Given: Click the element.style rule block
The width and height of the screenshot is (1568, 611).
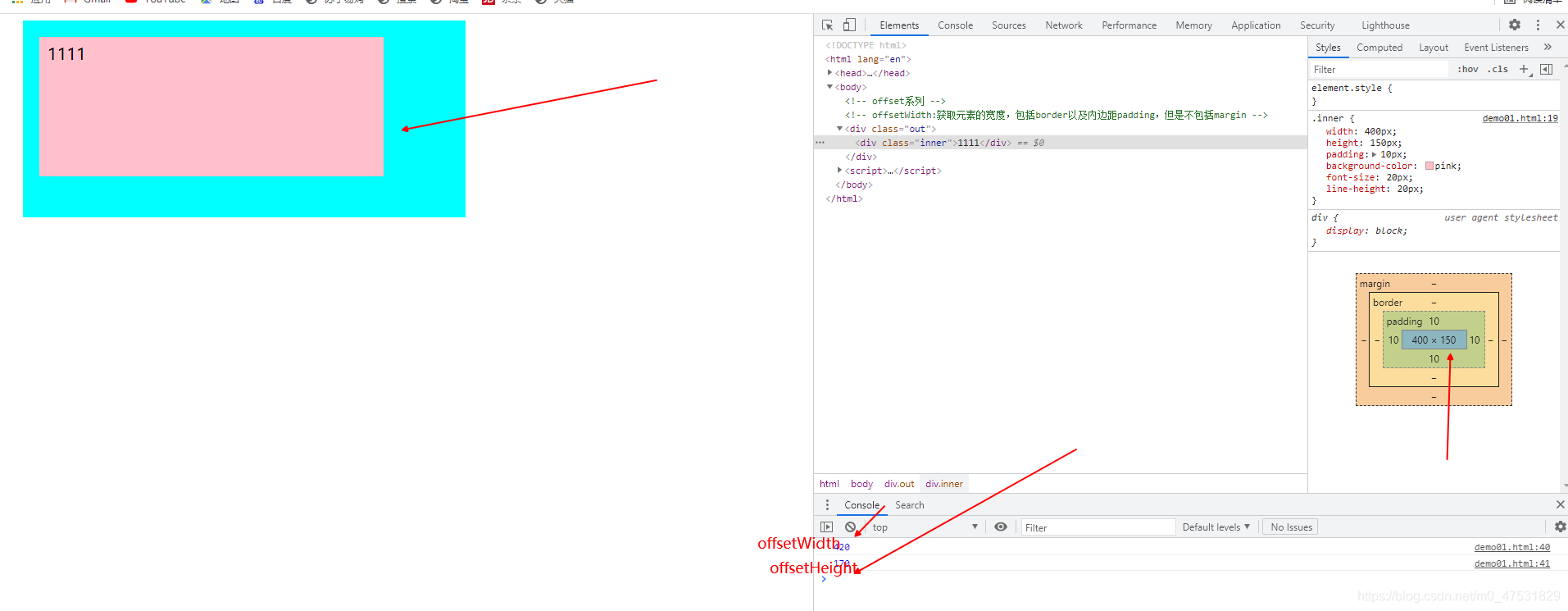Looking at the screenshot, I should [x=1435, y=94].
